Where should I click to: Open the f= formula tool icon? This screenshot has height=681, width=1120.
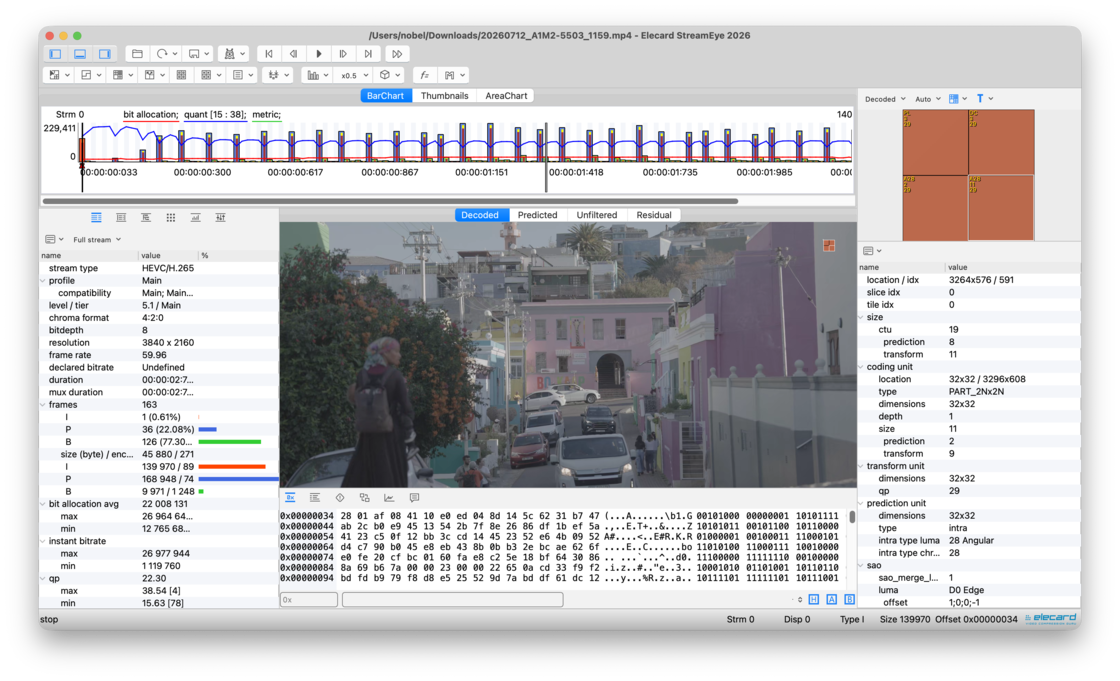(424, 75)
